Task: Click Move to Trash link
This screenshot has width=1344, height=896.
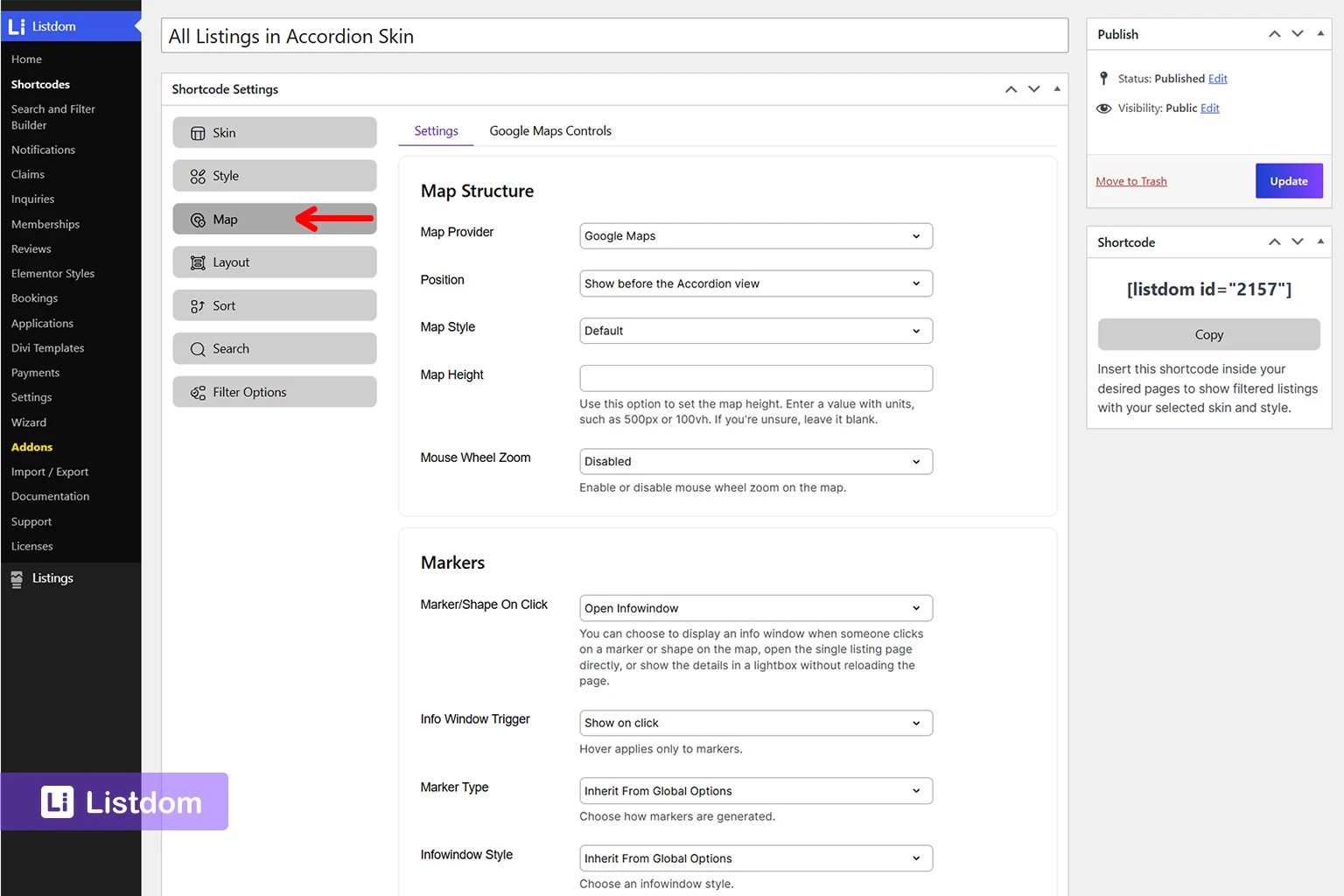Action: [1131, 181]
